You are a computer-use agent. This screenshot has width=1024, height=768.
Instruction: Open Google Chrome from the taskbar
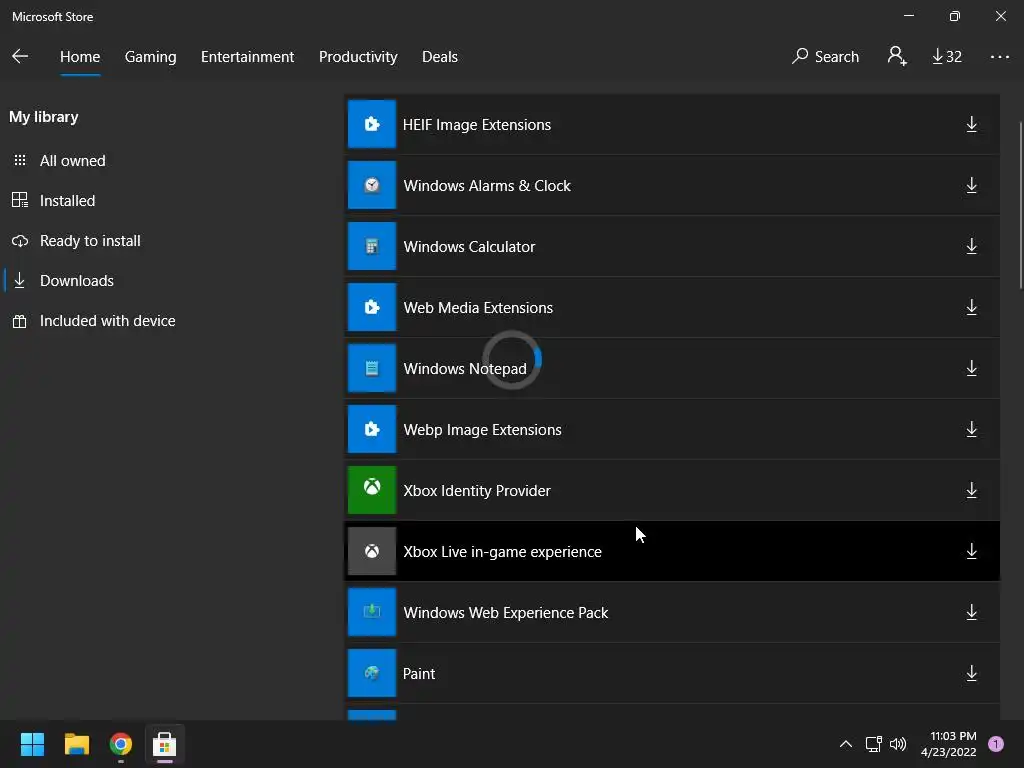click(x=120, y=744)
